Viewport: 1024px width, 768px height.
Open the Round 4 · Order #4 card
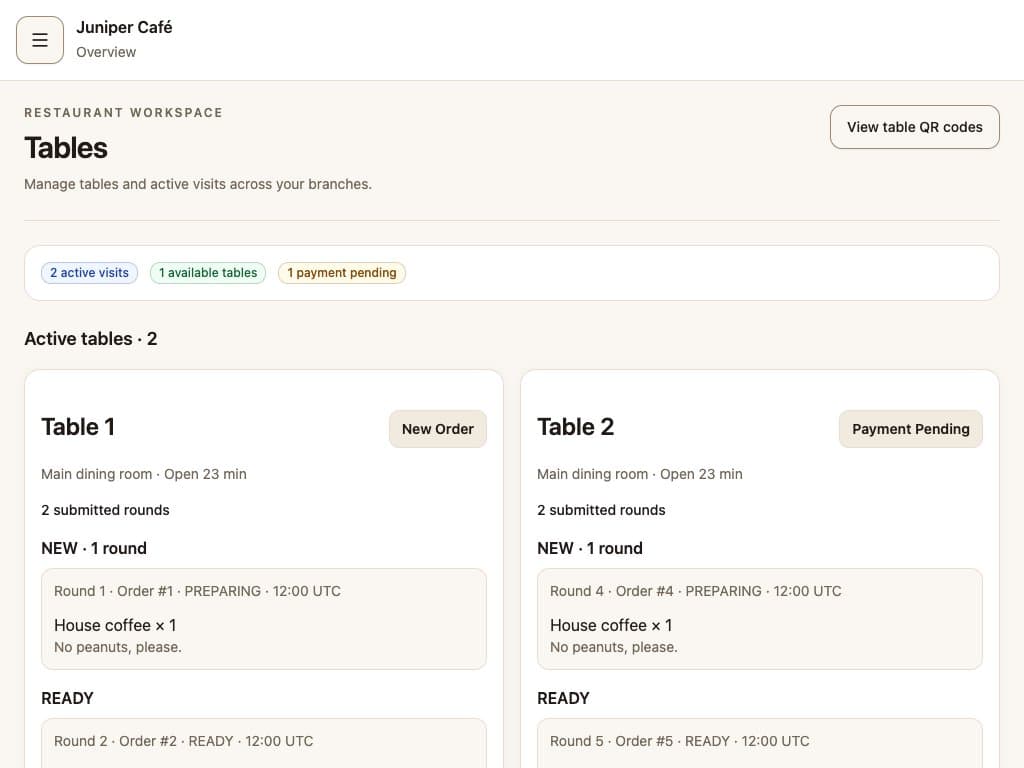(760, 618)
